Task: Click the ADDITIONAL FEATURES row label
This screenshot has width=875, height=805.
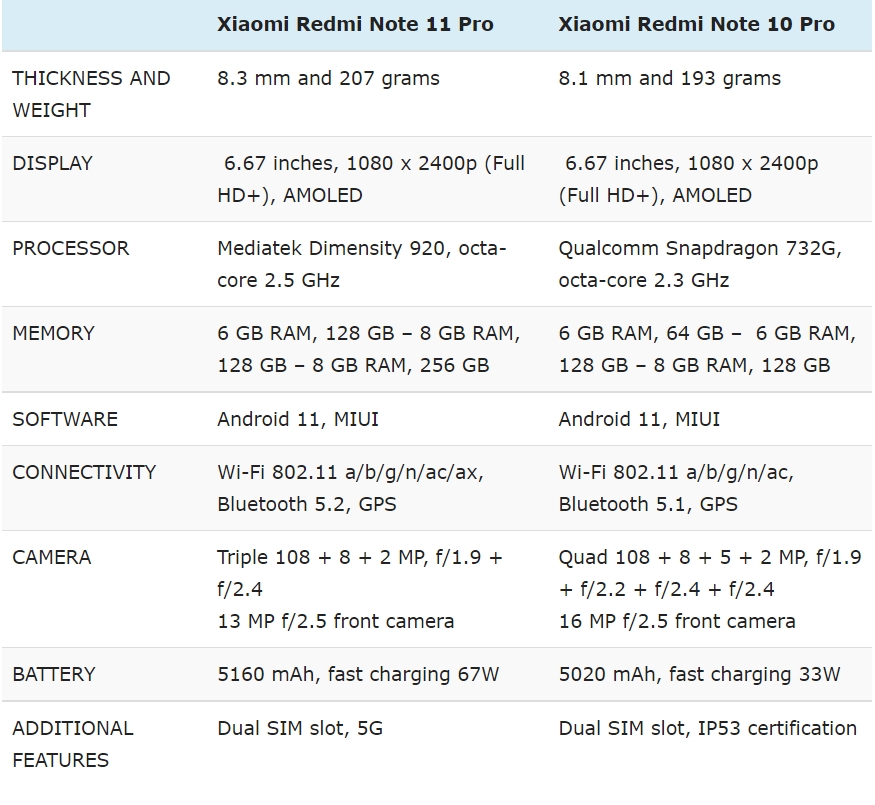Action: click(73, 744)
